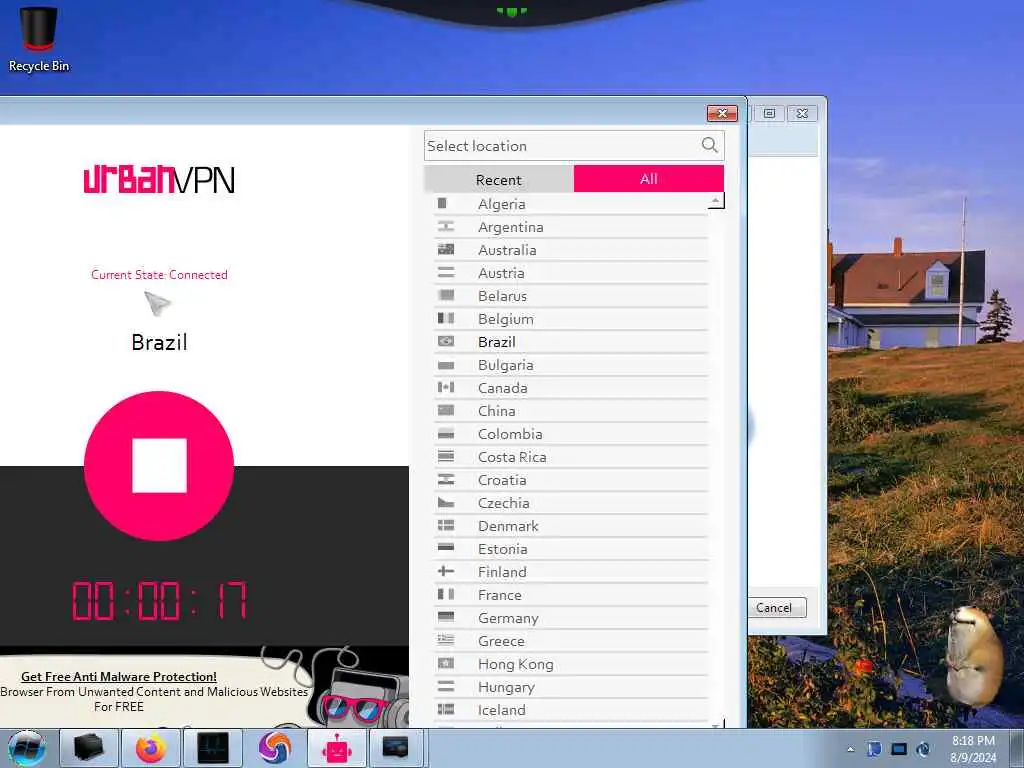The image size is (1024, 768).
Task: Open the Windows Start menu
Action: click(27, 748)
